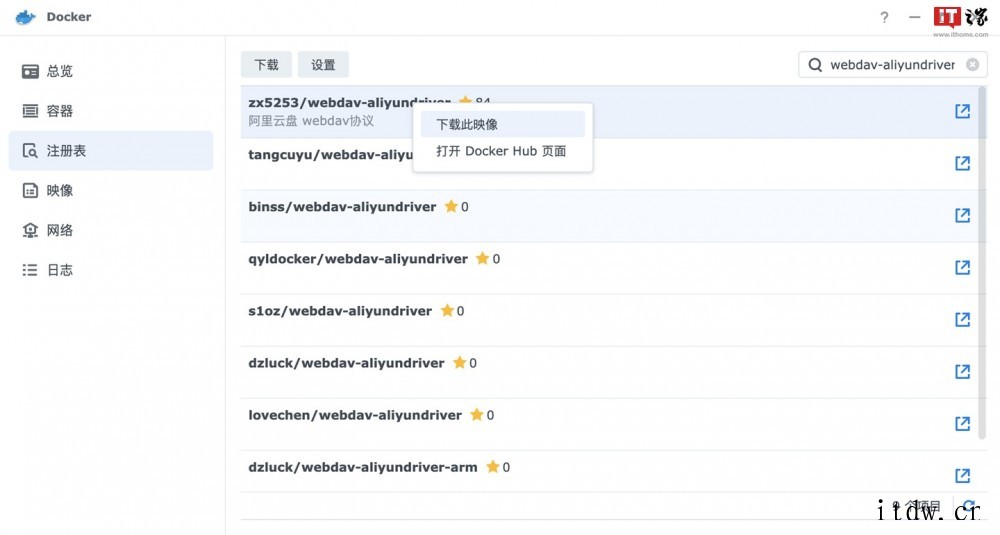Switch to 日志 section
The height and width of the screenshot is (535, 1000).
pos(111,270)
